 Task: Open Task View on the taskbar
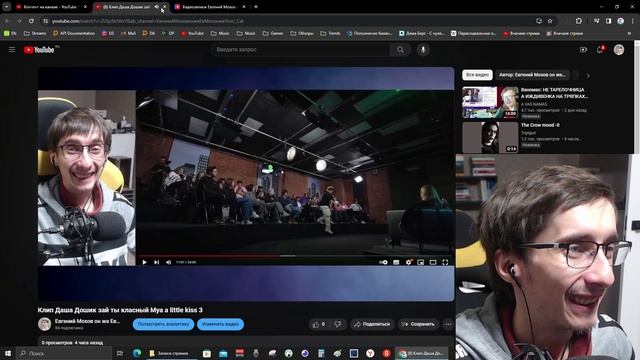pos(120,353)
